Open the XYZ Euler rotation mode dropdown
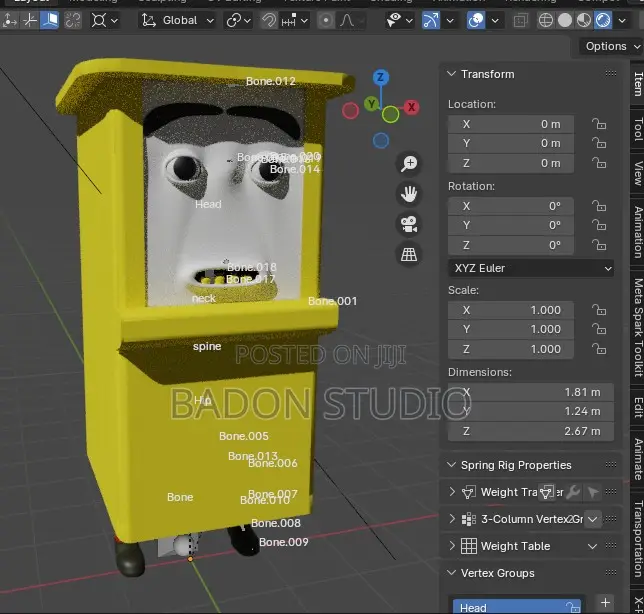The height and width of the screenshot is (614, 644). click(531, 269)
